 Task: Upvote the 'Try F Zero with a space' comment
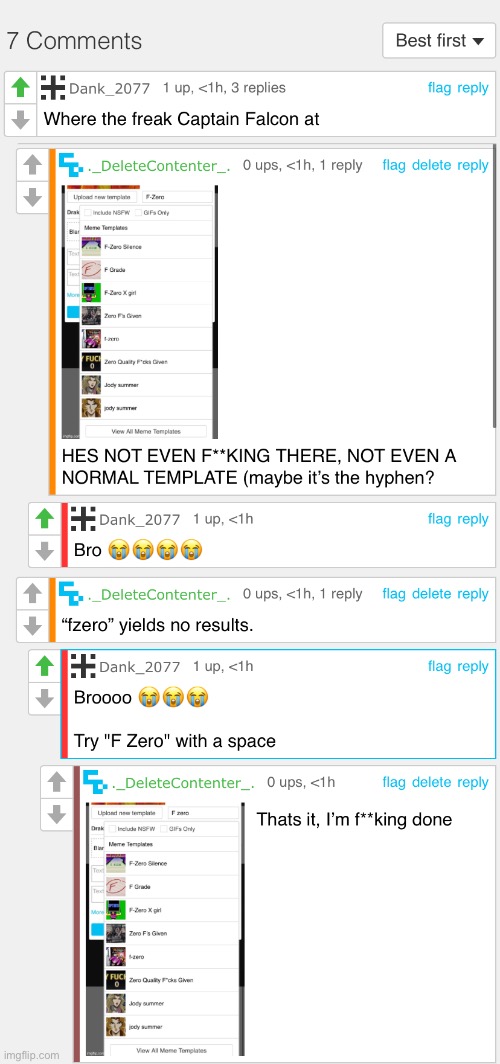click(x=45, y=666)
